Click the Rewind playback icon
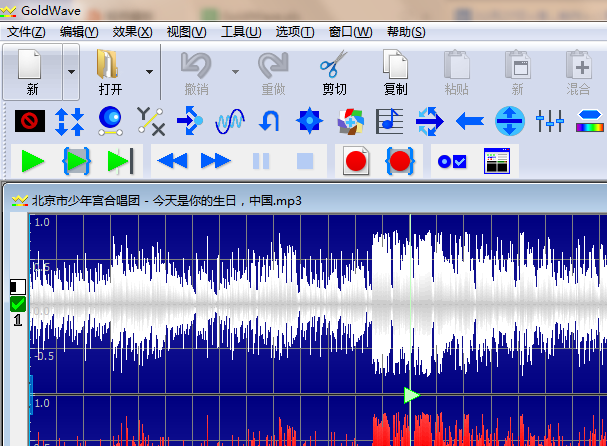 172,161
